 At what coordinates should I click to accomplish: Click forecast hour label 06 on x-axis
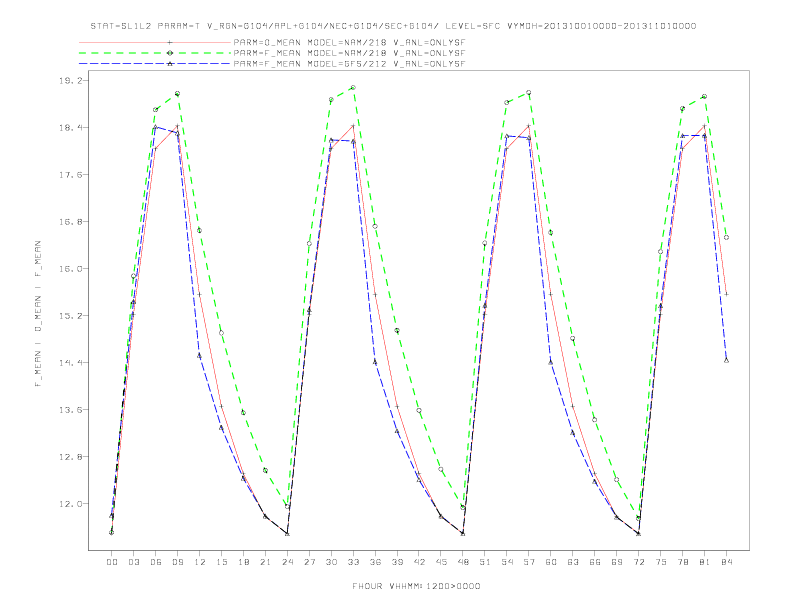[x=156, y=562]
